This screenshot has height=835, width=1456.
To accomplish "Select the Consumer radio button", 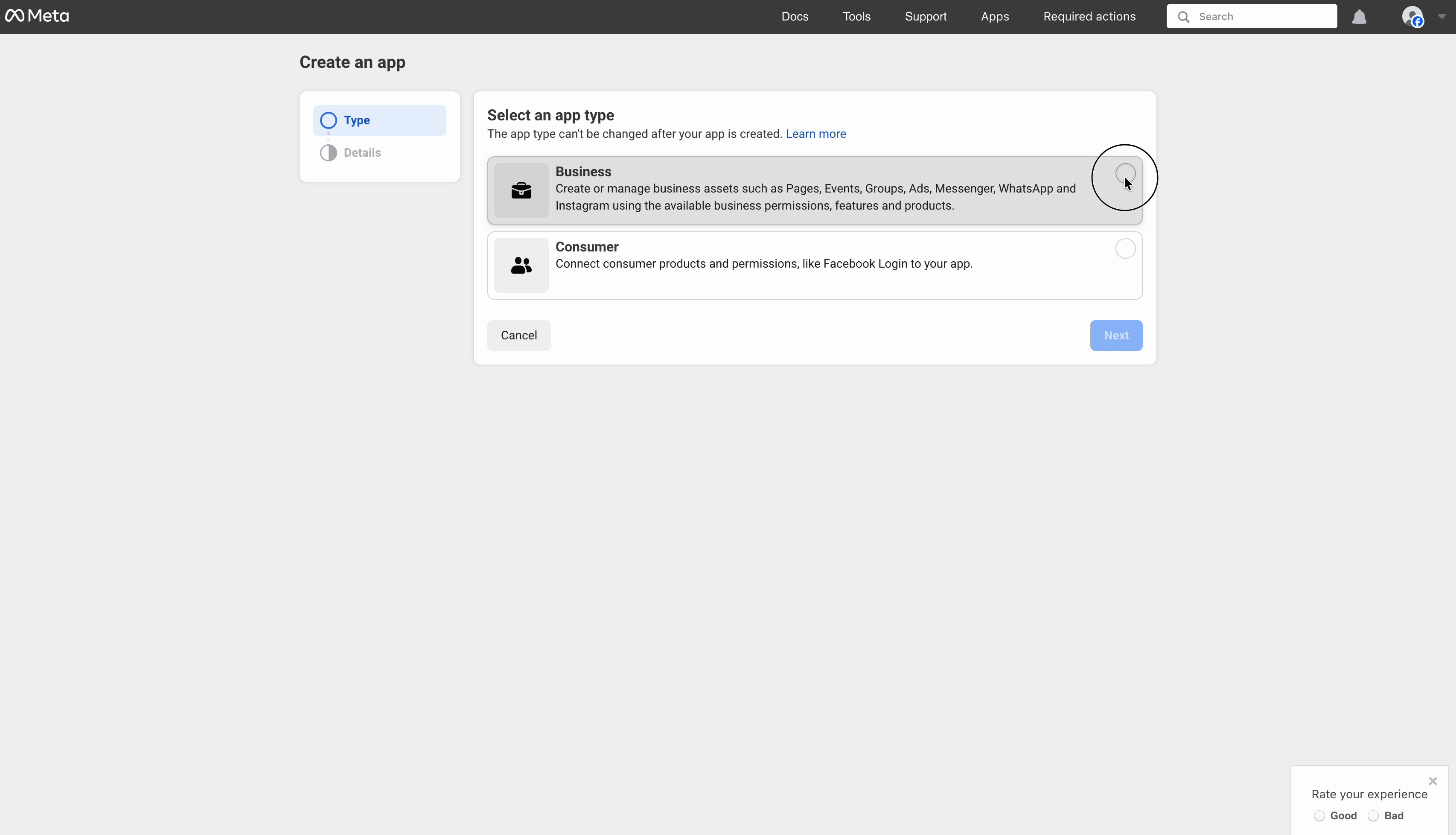I will click(1125, 249).
